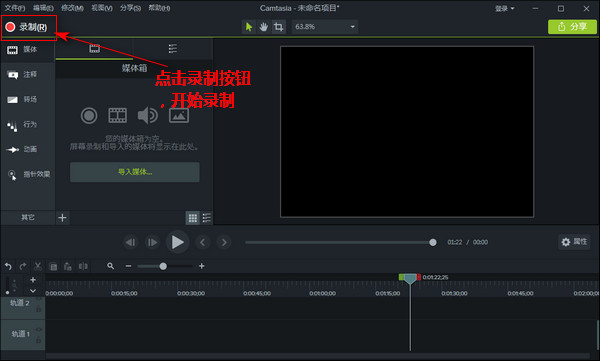Image resolution: width=600 pixels, height=361 pixels.
Task: Select the arrow edit mode tool
Action: (x=249, y=27)
